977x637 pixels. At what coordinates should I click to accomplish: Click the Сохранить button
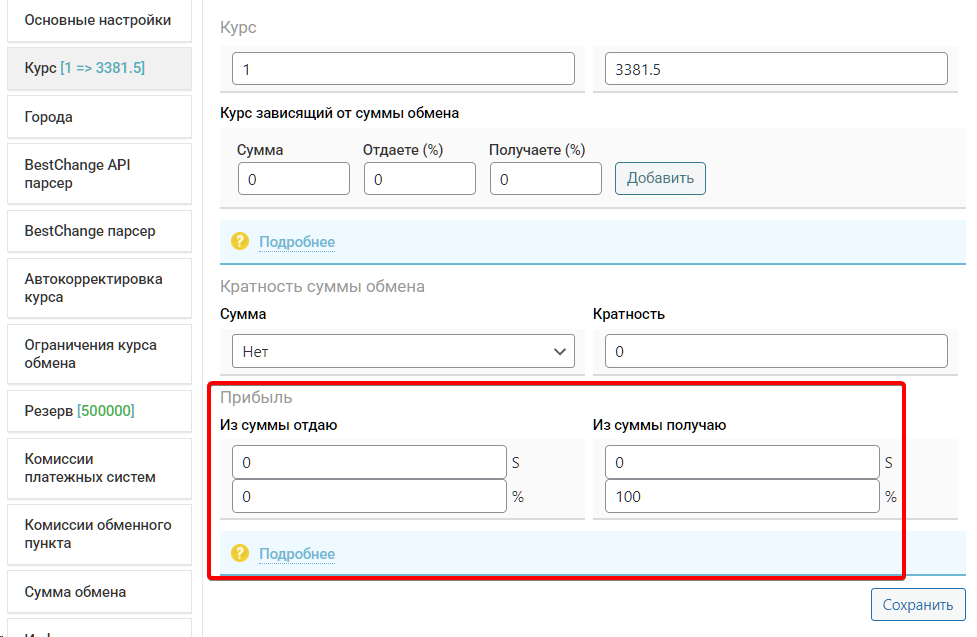coord(917,605)
